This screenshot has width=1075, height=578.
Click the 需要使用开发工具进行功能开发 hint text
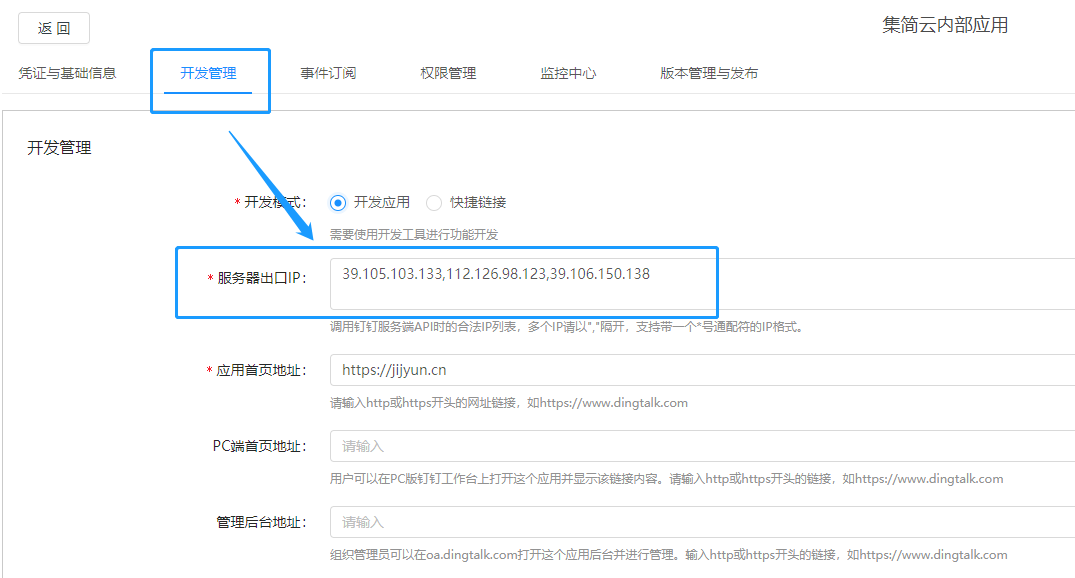(x=414, y=234)
